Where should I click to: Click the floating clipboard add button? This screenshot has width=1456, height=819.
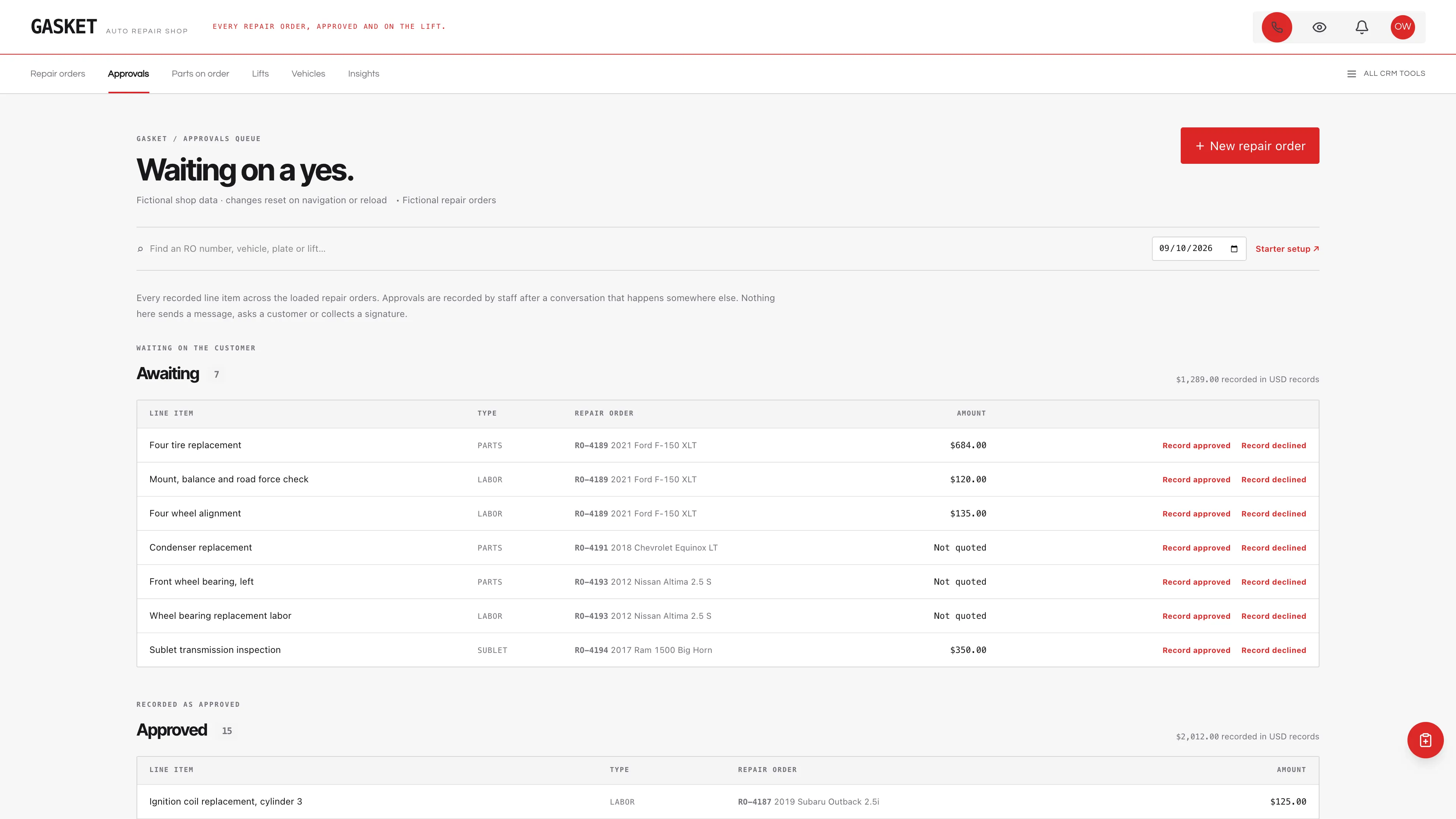(1425, 740)
